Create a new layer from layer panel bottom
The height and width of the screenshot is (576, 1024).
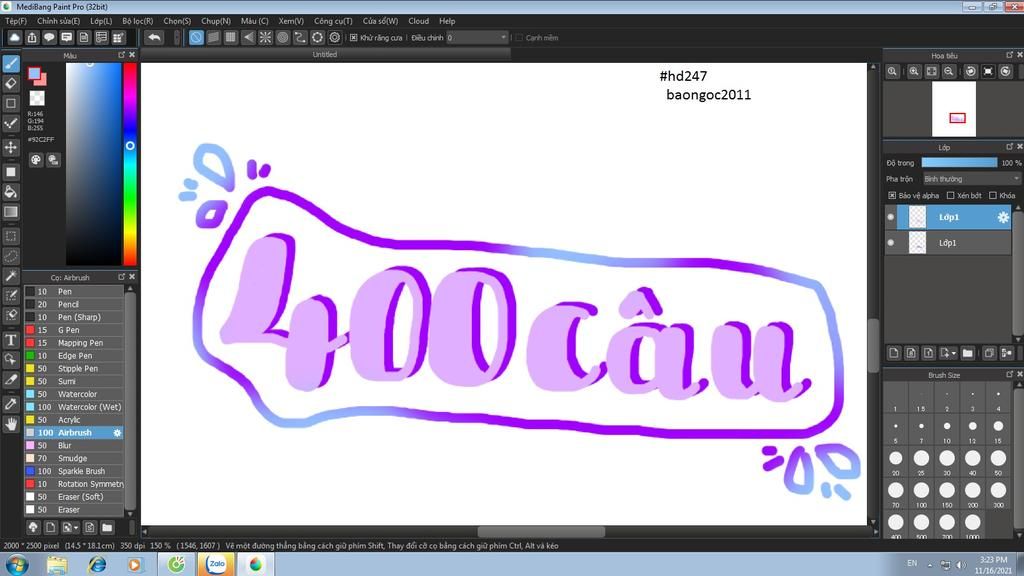coord(894,353)
